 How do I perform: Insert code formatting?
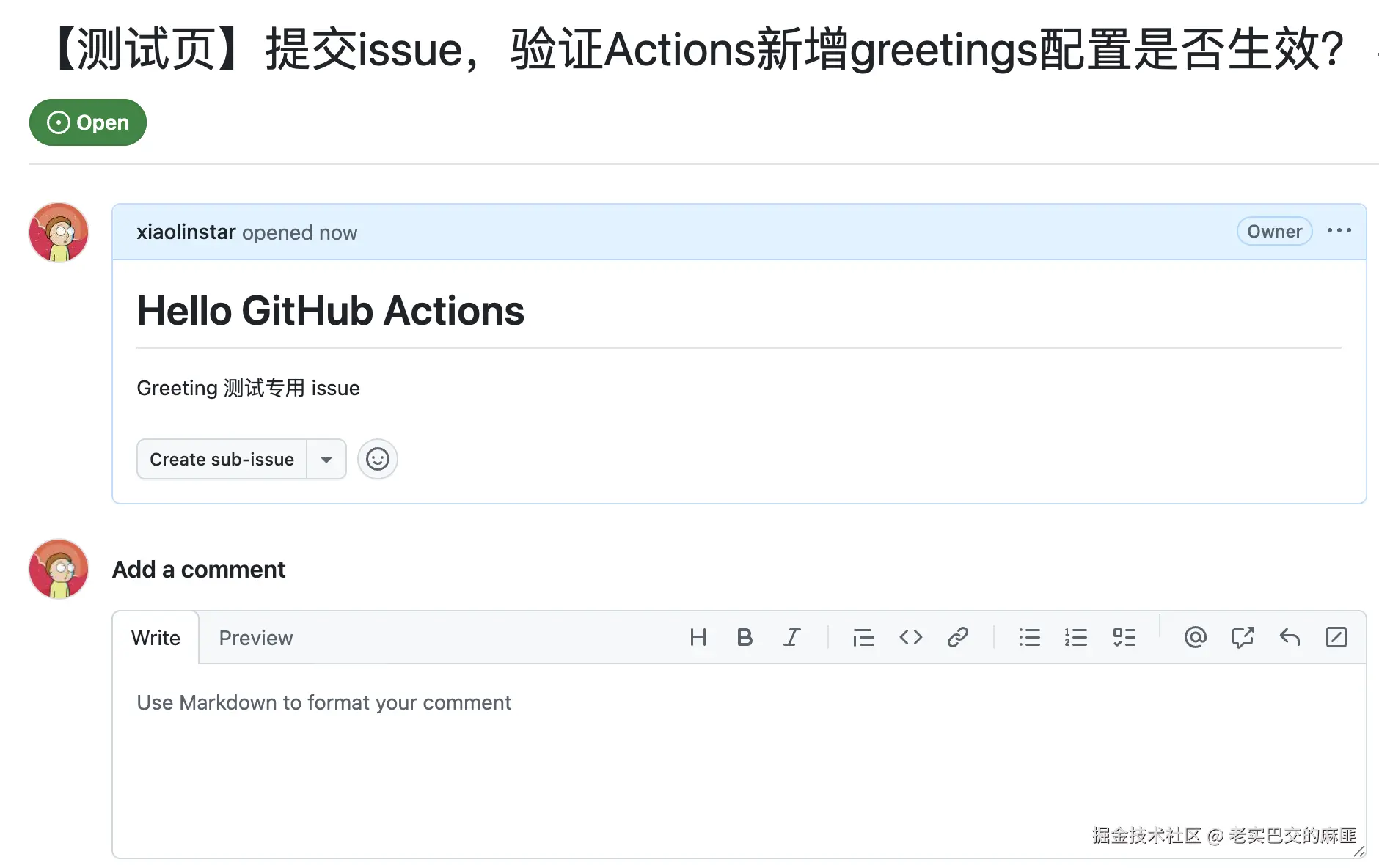click(910, 637)
